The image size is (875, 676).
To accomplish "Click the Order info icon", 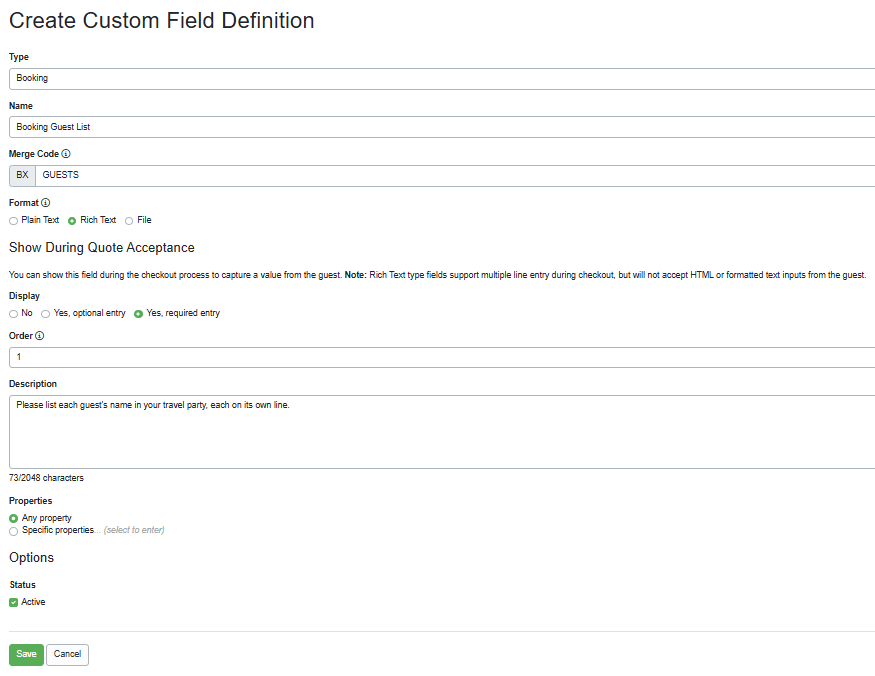I will pos(40,335).
